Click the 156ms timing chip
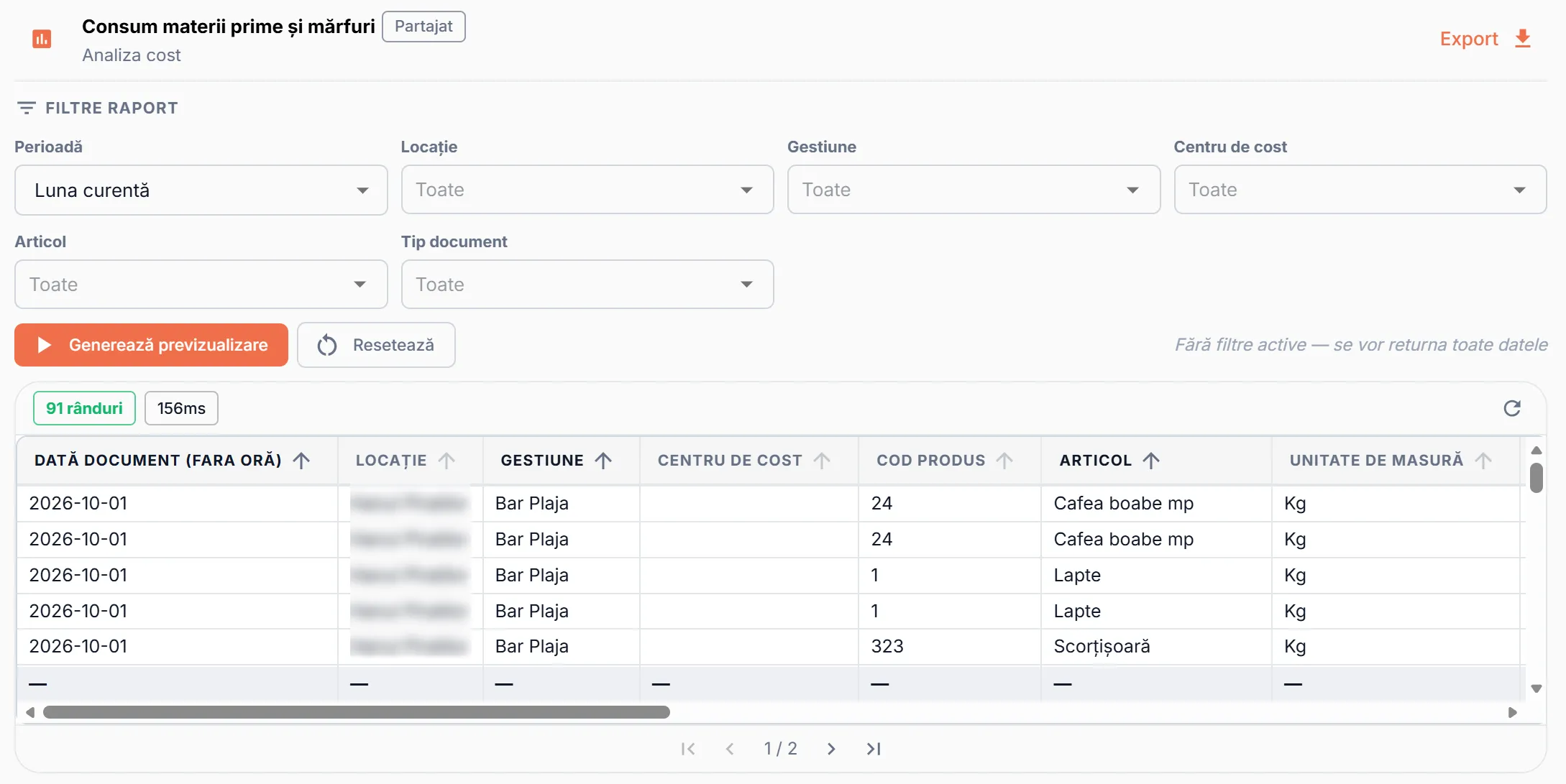 [181, 408]
